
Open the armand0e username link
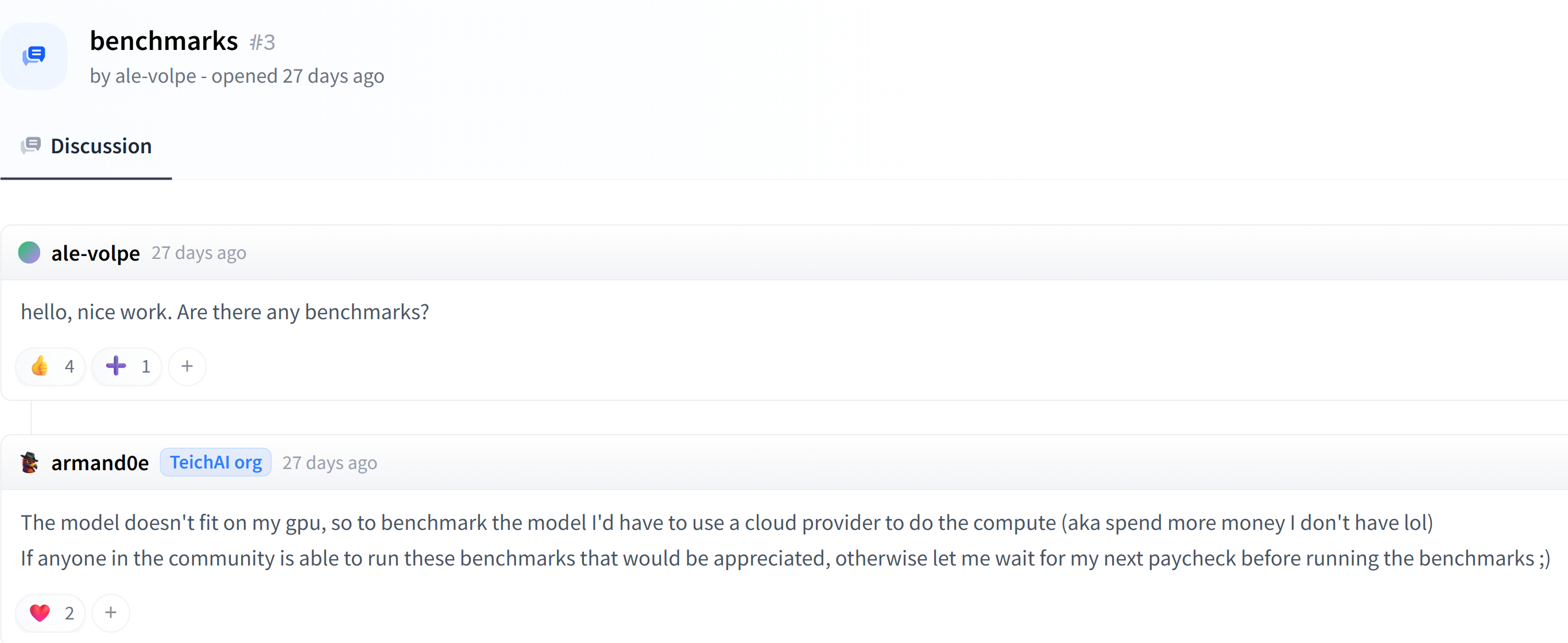(100, 463)
